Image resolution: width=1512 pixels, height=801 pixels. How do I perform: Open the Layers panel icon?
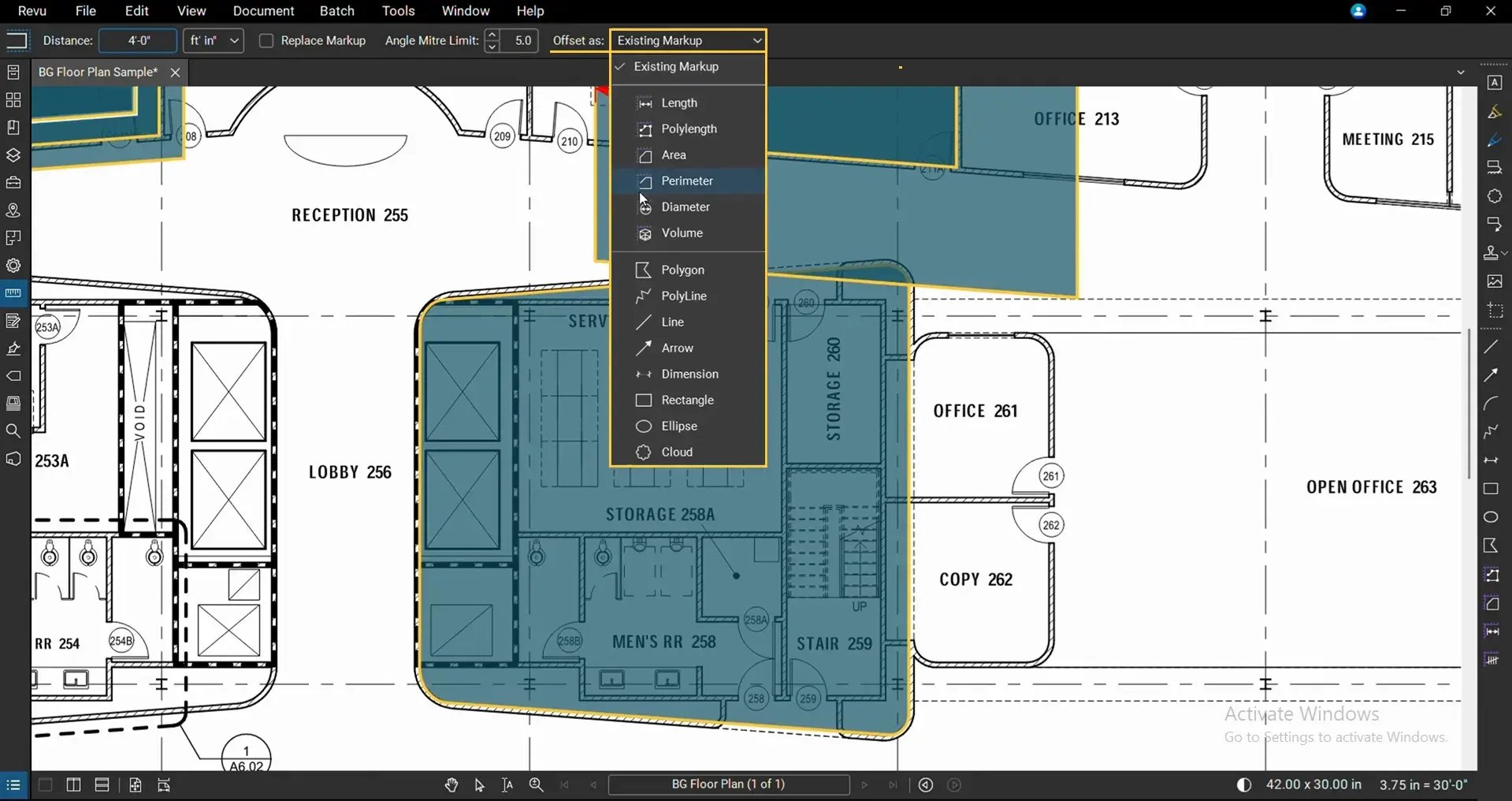tap(13, 155)
